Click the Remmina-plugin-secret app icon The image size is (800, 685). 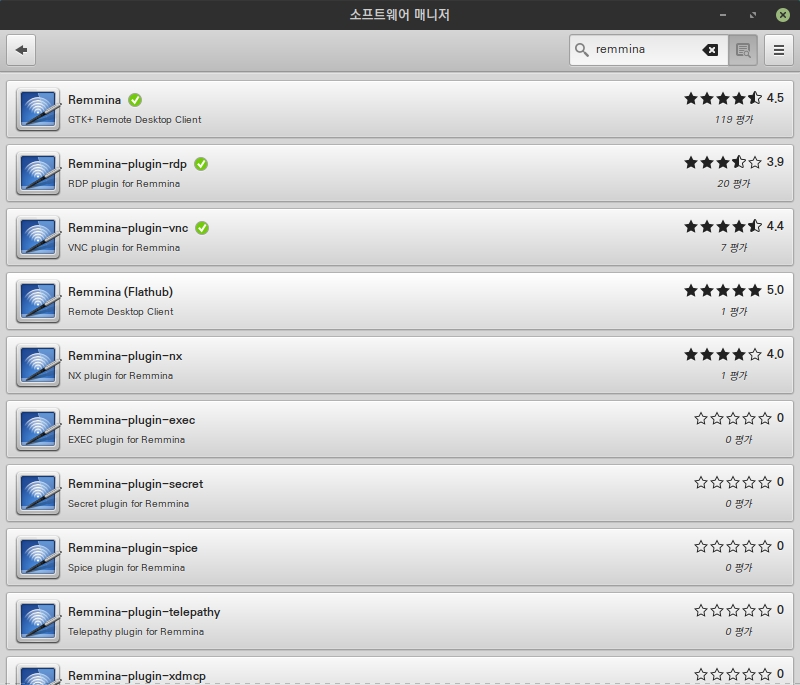click(x=38, y=493)
